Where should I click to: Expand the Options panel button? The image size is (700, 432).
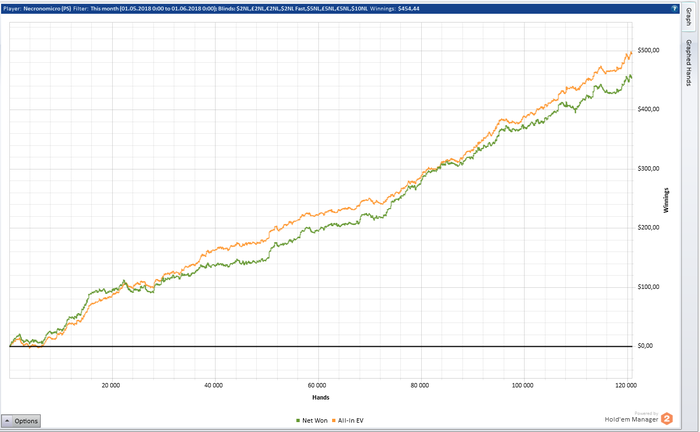click(x=21, y=421)
